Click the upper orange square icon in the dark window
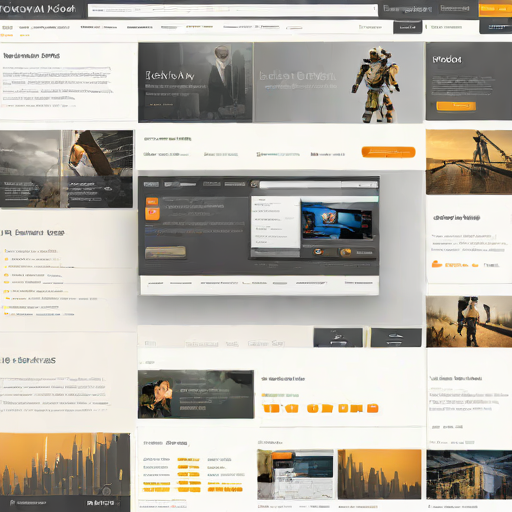The width and height of the screenshot is (512, 512). (x=152, y=202)
